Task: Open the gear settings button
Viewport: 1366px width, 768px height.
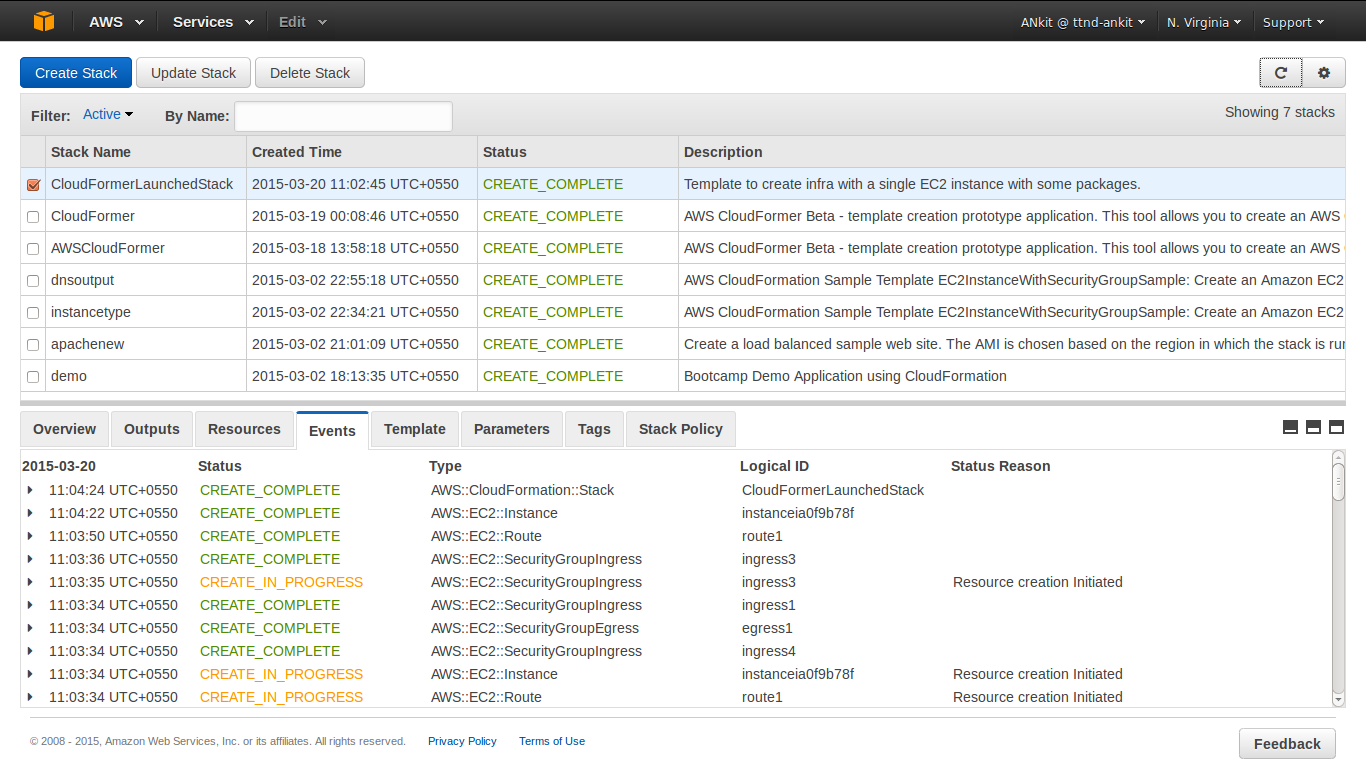Action: [1324, 73]
